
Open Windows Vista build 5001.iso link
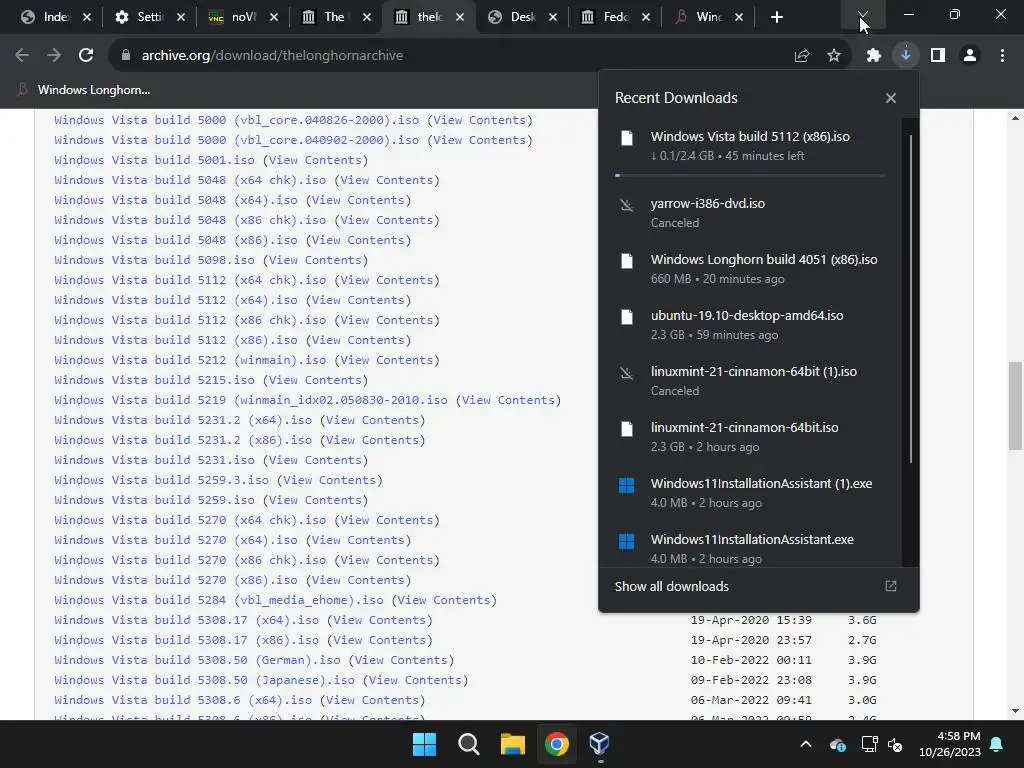click(x=154, y=160)
